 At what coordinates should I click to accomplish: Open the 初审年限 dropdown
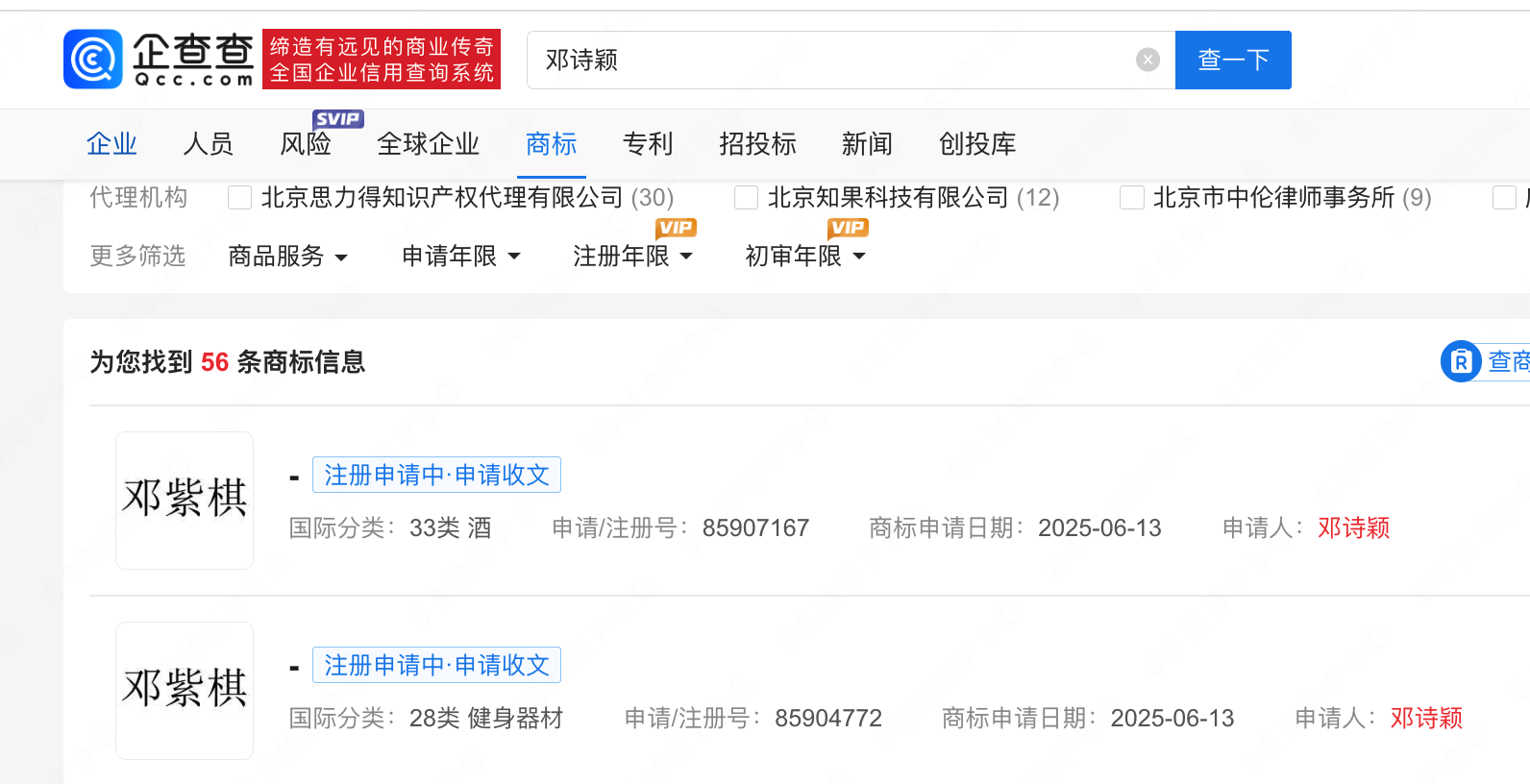[805, 257]
